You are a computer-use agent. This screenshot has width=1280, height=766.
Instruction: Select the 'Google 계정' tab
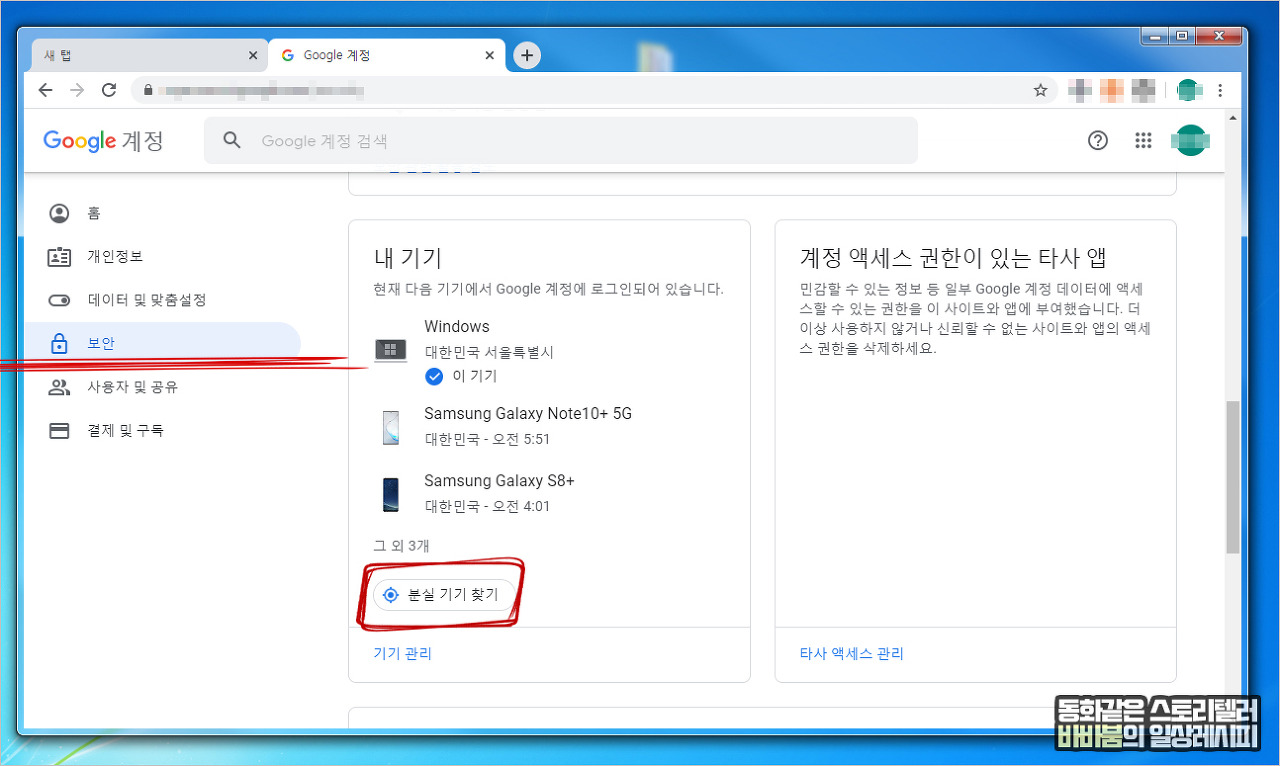(x=385, y=56)
